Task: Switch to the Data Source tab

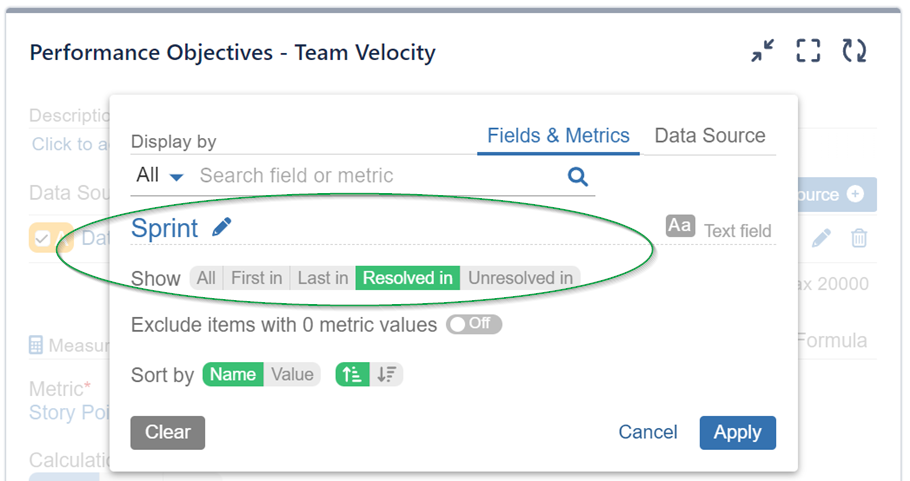Action: pos(709,136)
